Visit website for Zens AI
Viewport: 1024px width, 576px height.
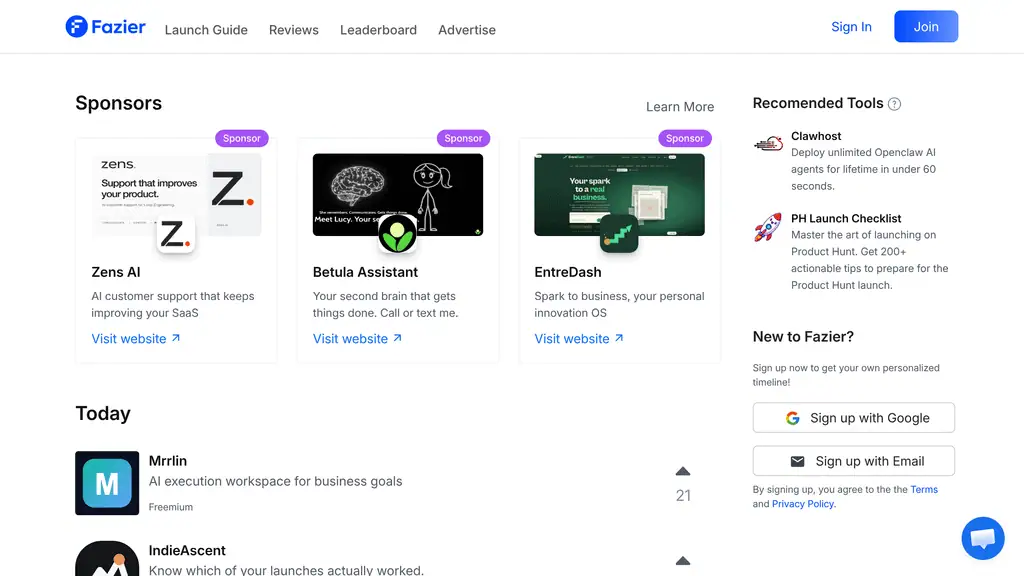(x=136, y=338)
